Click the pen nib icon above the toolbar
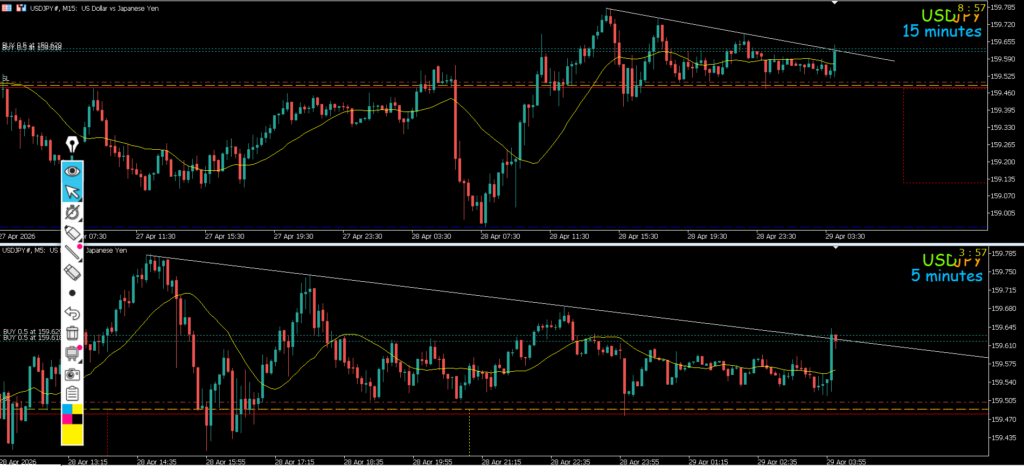Viewport: 1024px width, 466px height. coord(72,146)
